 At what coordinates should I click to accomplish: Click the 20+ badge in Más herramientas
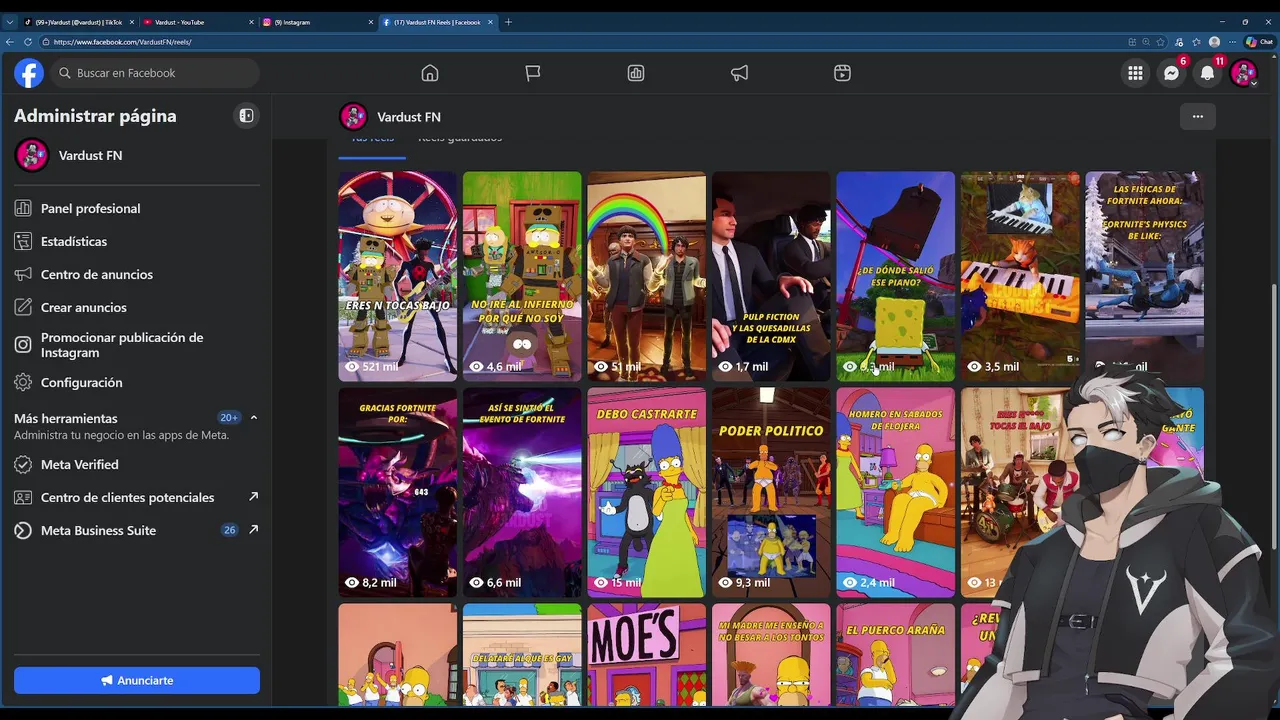[229, 417]
